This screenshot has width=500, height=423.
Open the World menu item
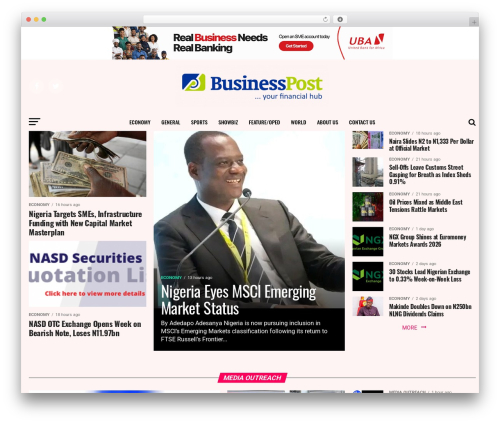tap(298, 122)
